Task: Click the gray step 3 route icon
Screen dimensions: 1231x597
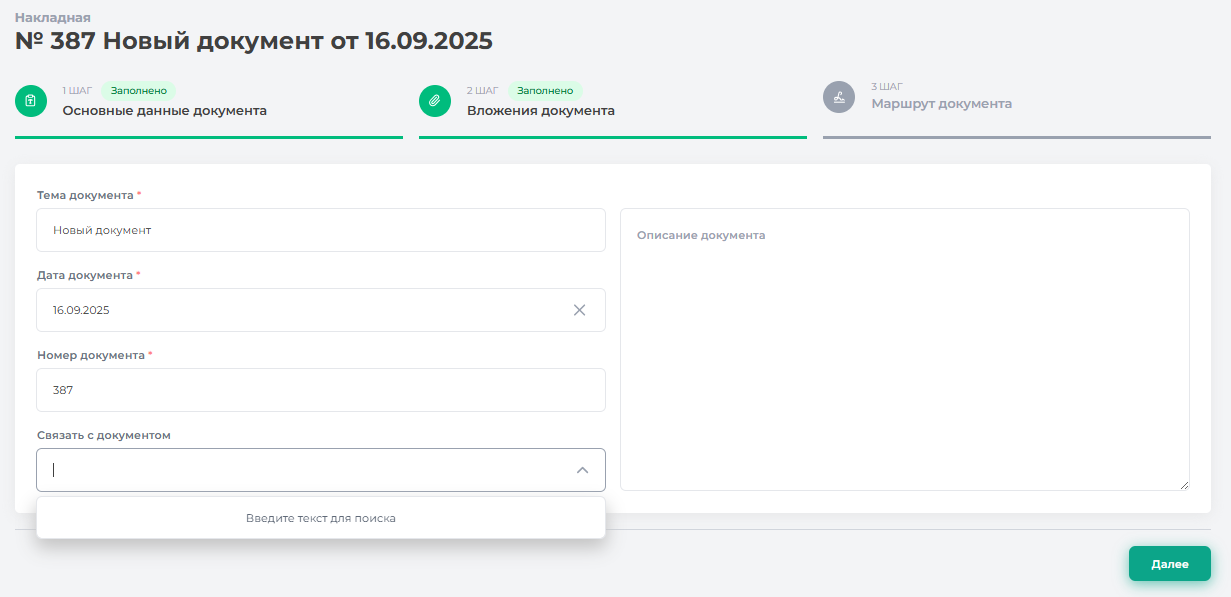Action: (839, 97)
